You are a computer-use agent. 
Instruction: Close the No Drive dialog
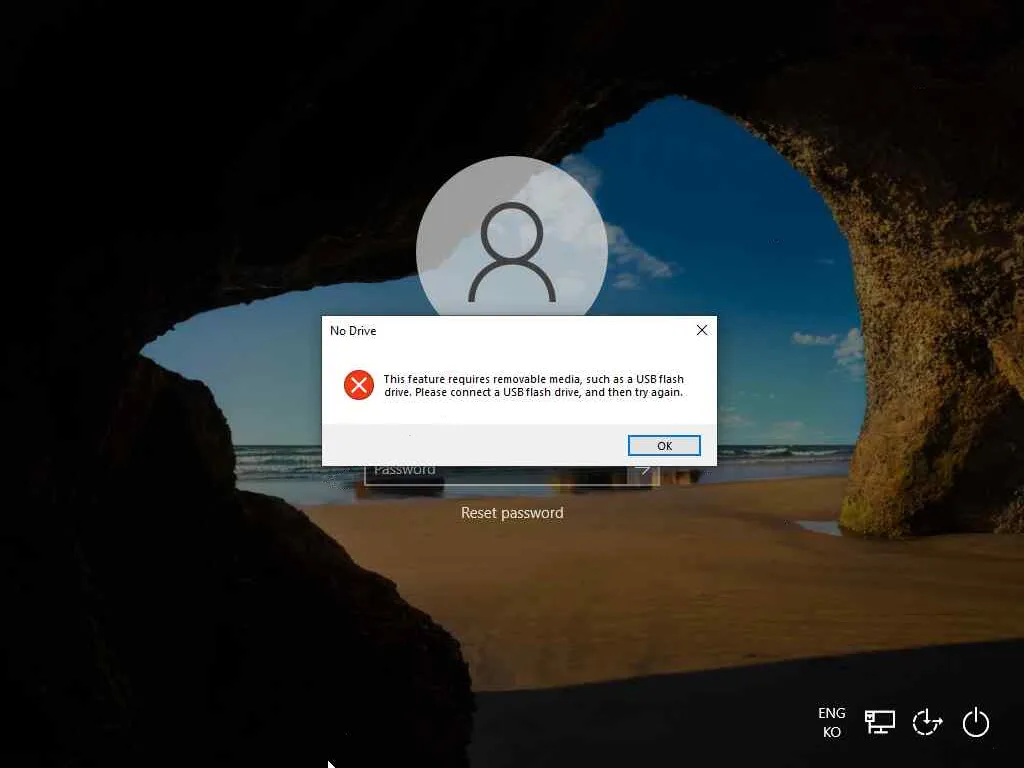702,330
